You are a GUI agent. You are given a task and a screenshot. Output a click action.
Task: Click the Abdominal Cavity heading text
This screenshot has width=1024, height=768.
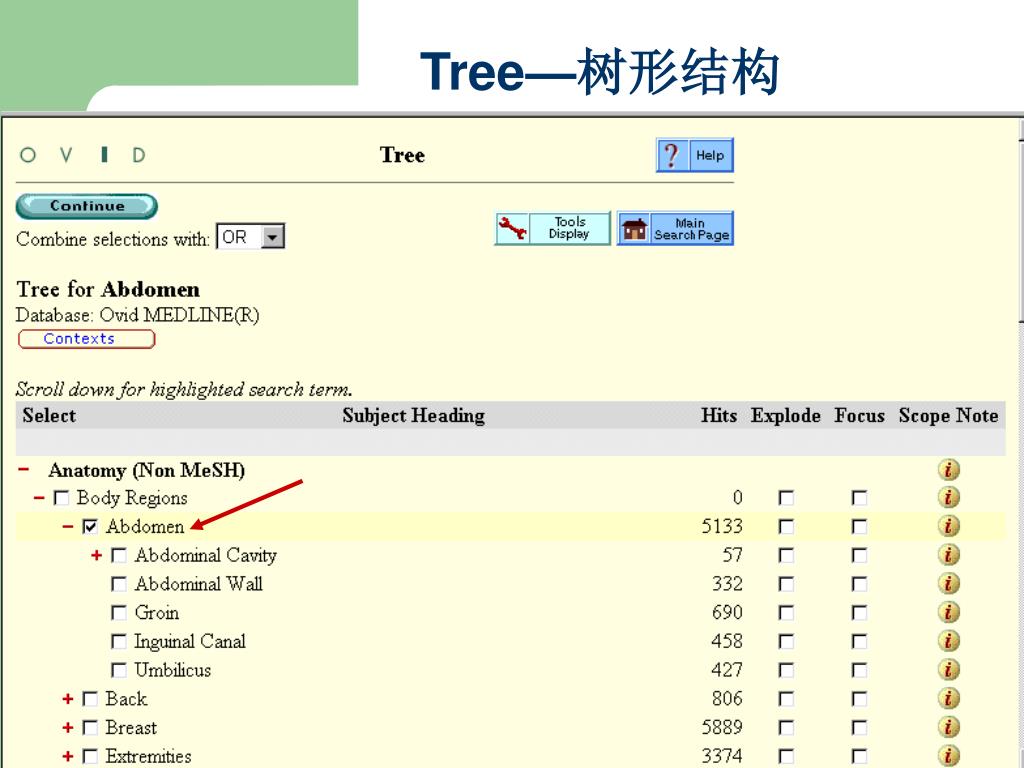tap(206, 555)
